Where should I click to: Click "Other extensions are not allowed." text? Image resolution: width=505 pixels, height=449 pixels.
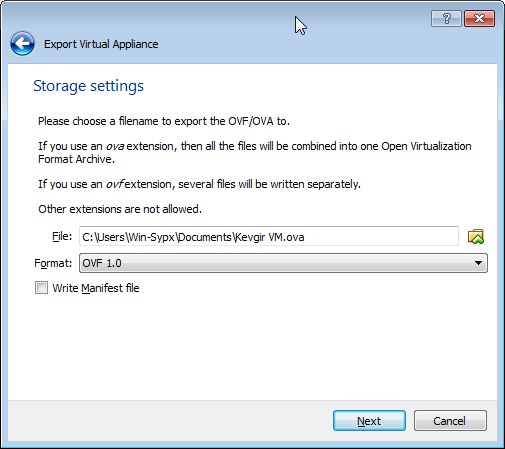[120, 209]
